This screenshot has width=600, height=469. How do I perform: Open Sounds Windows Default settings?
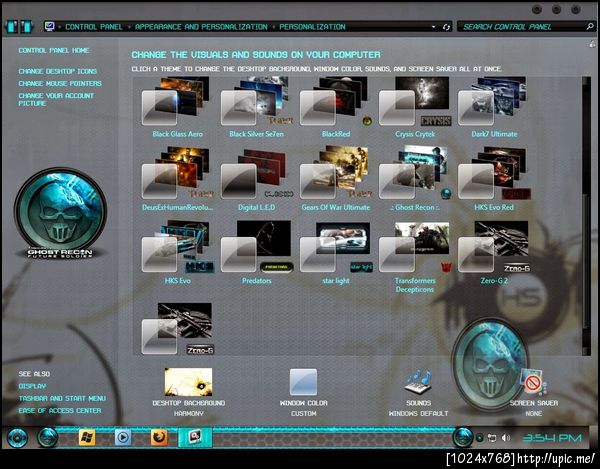(x=418, y=392)
